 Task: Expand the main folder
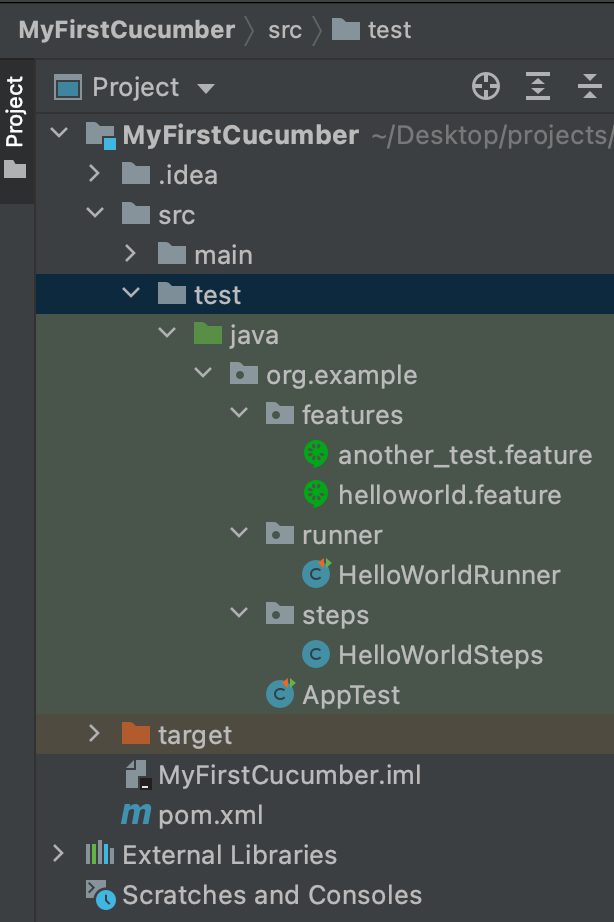(130, 254)
